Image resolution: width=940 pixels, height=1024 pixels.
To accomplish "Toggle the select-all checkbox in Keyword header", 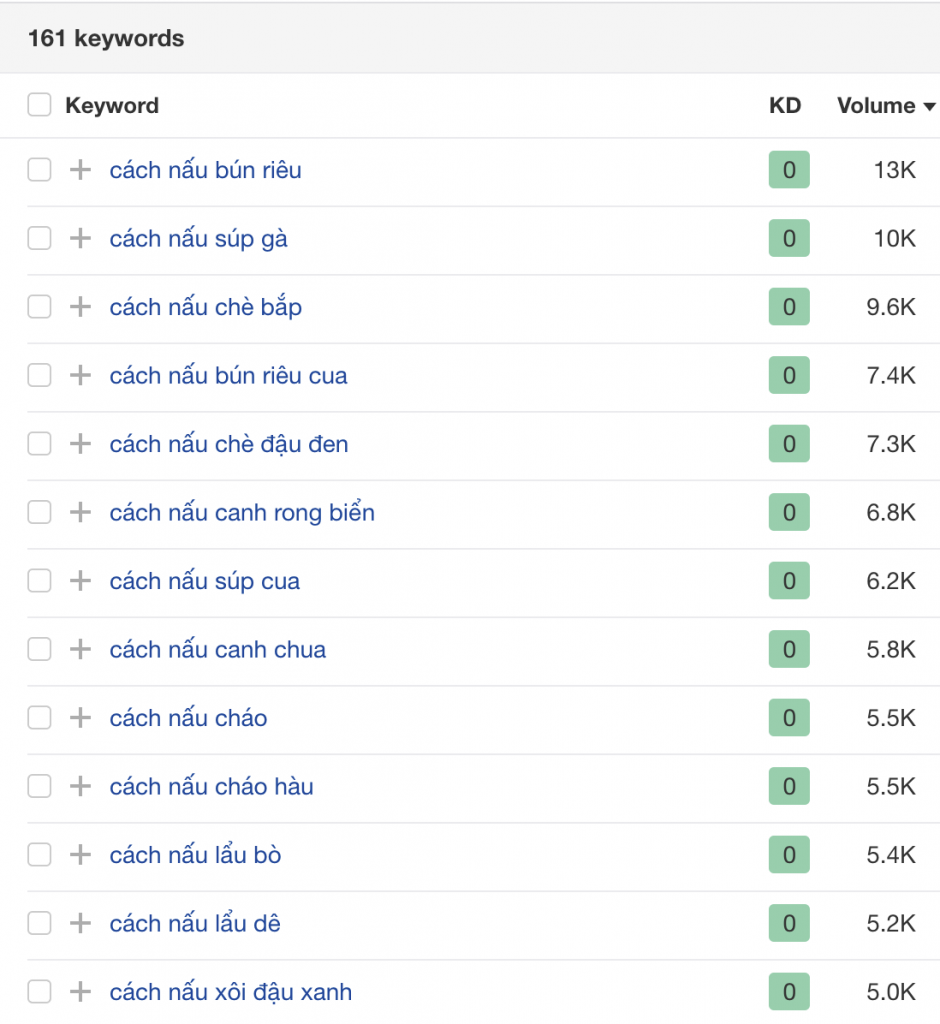I will (39, 105).
